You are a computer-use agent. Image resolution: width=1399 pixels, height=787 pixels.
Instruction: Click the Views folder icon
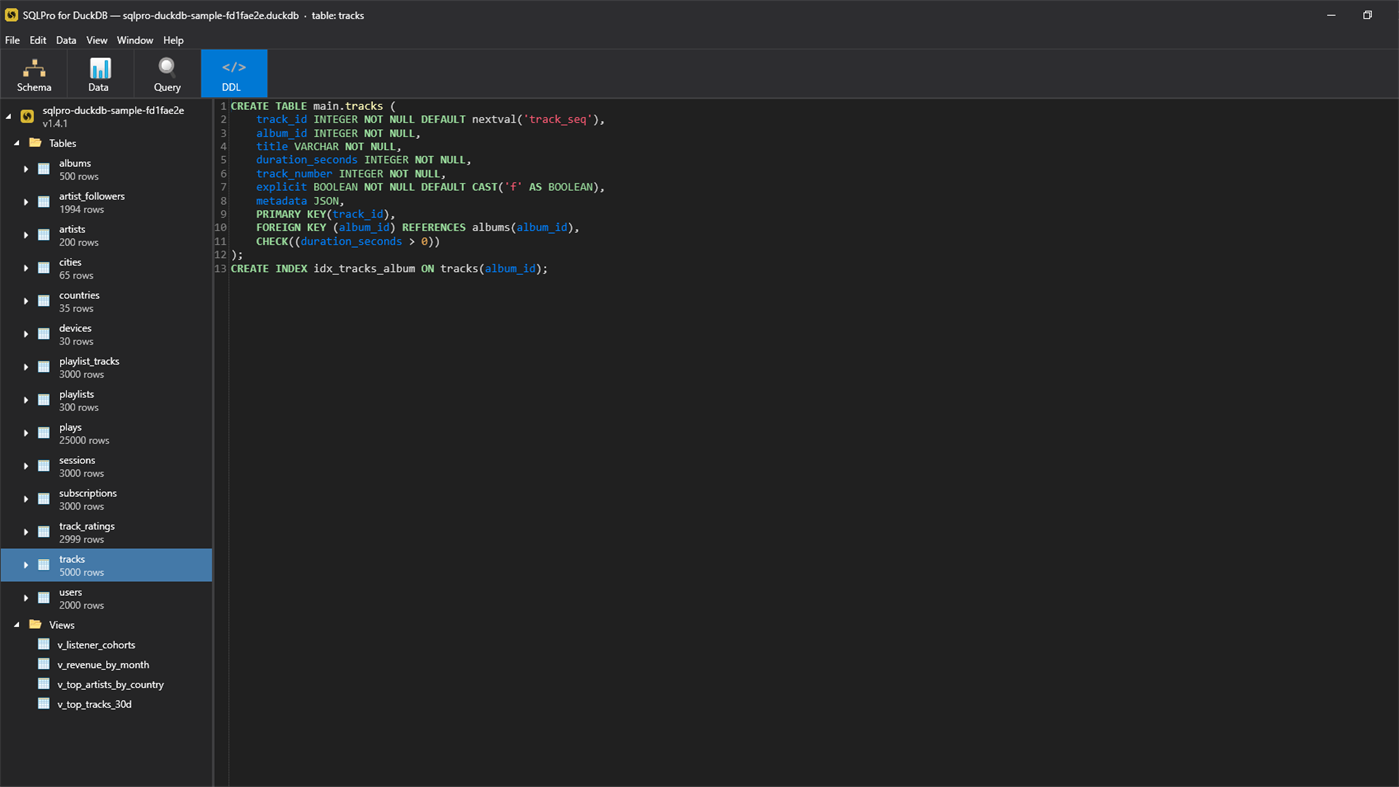tap(35, 625)
